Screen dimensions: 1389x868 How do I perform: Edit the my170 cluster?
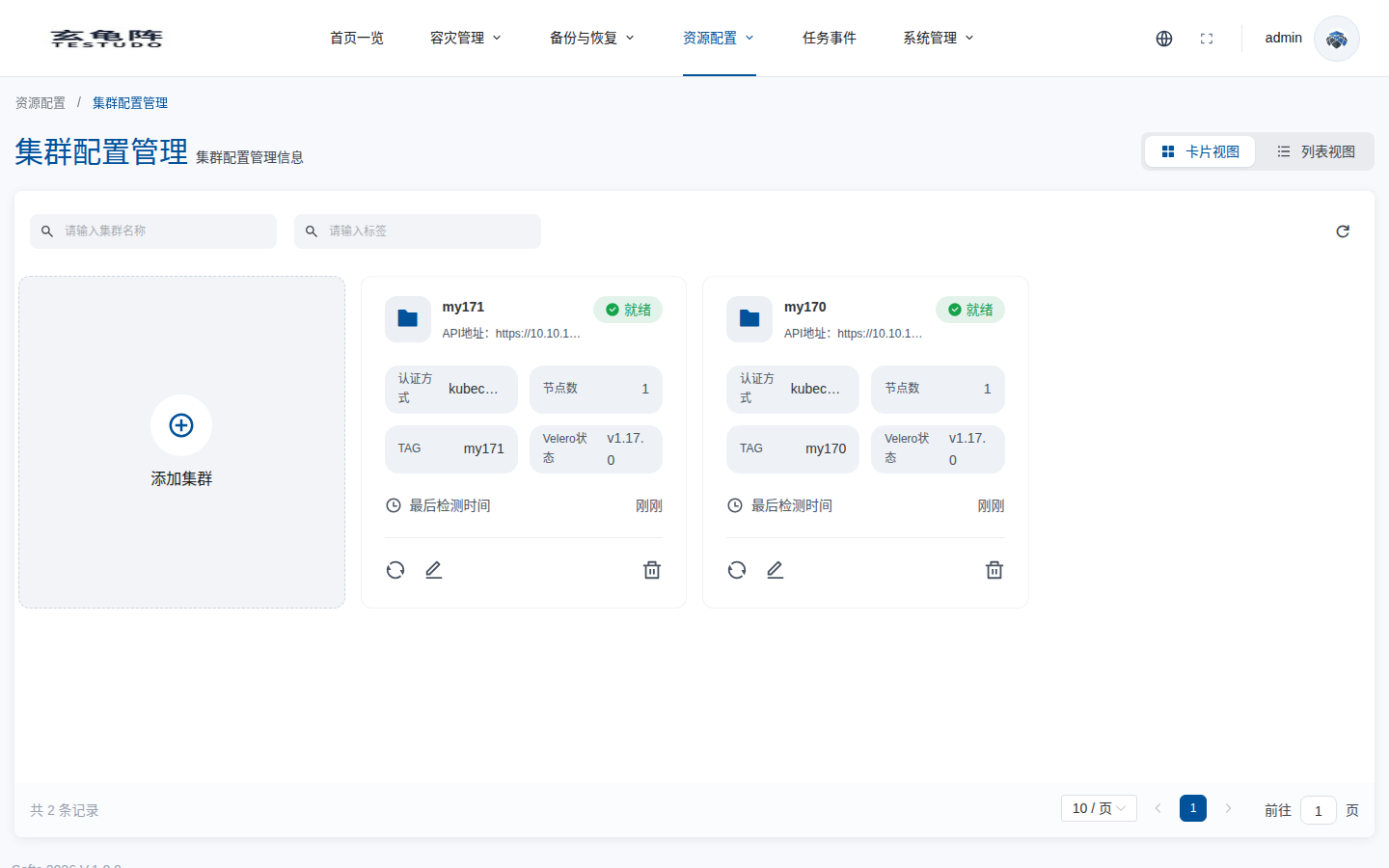(x=776, y=570)
